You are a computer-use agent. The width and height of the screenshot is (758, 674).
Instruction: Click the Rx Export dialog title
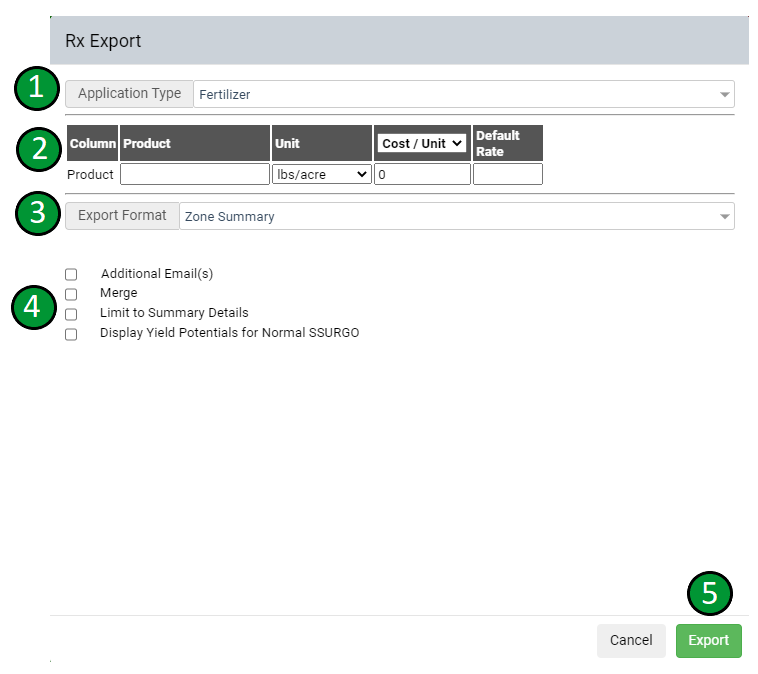103,41
